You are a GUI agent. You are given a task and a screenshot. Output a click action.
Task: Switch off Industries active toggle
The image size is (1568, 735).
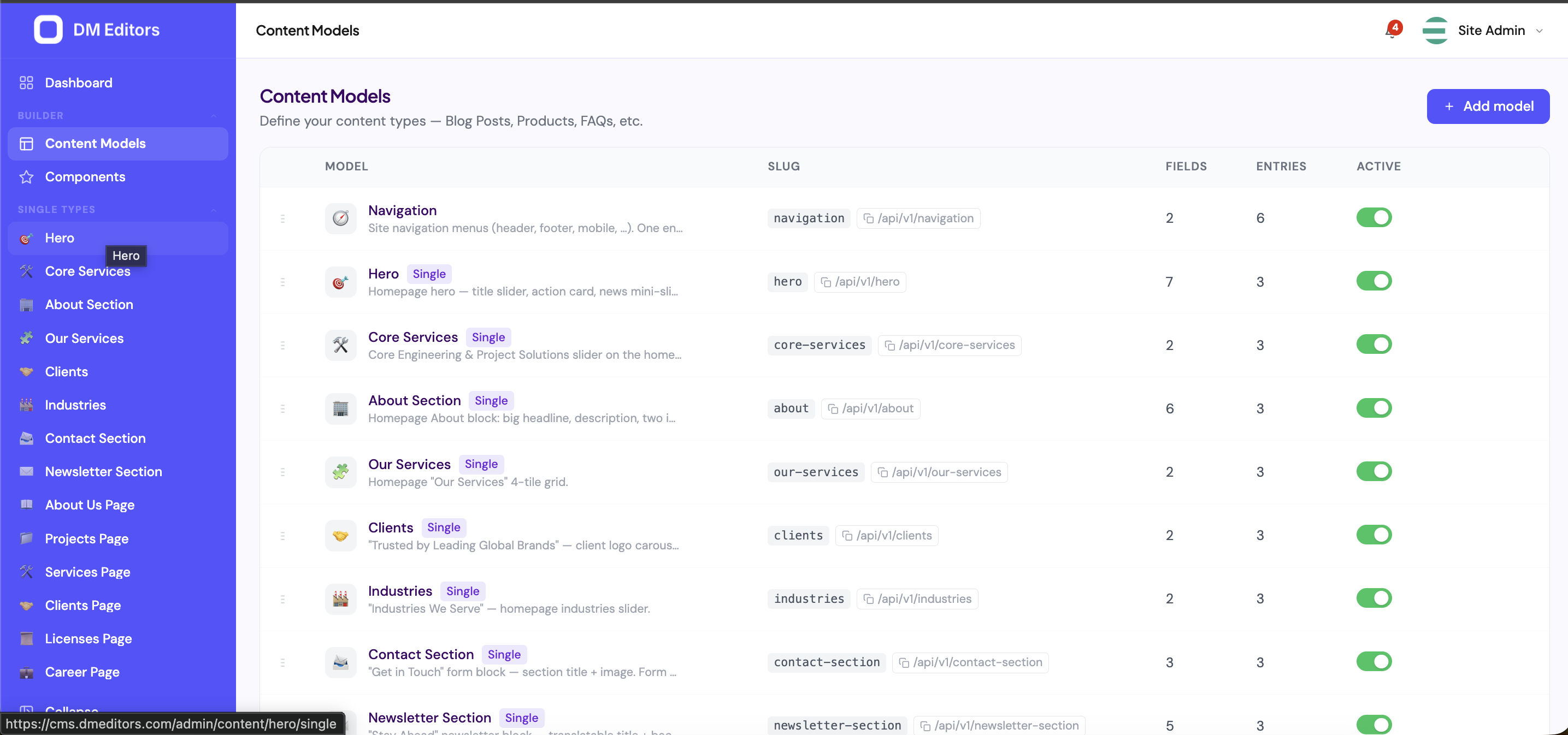click(1374, 598)
